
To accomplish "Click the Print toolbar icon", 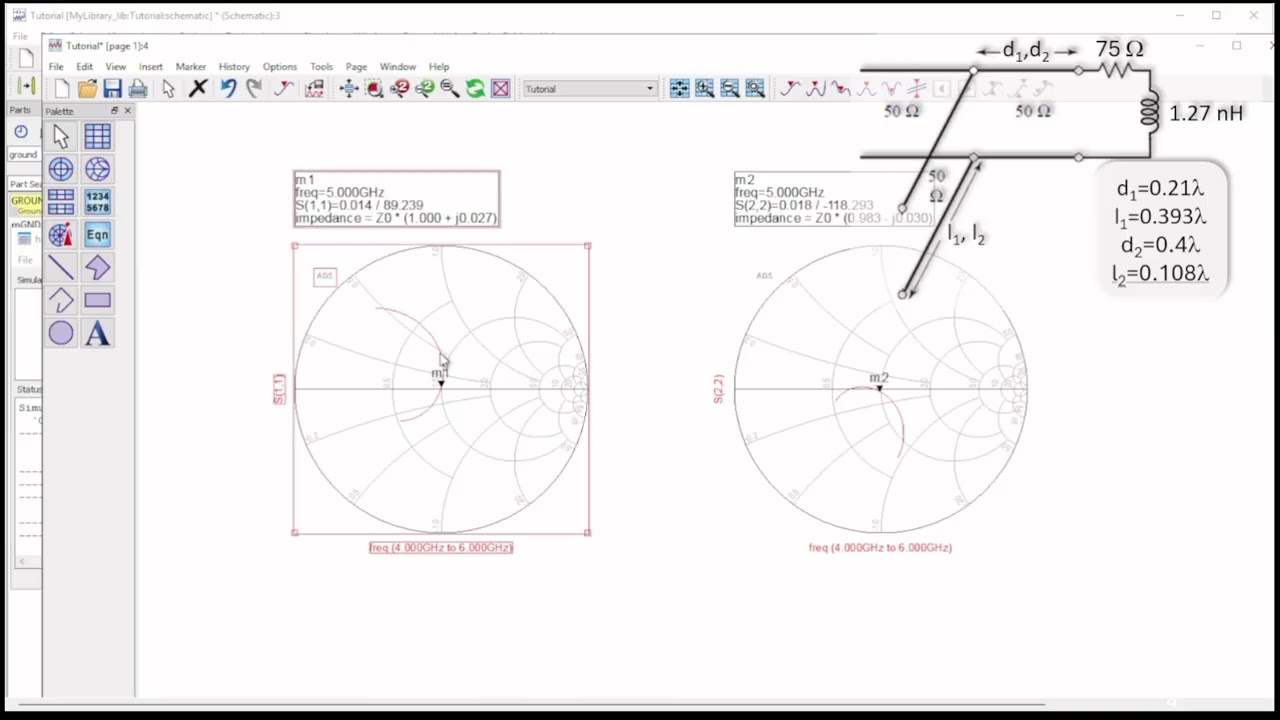I will coord(138,89).
